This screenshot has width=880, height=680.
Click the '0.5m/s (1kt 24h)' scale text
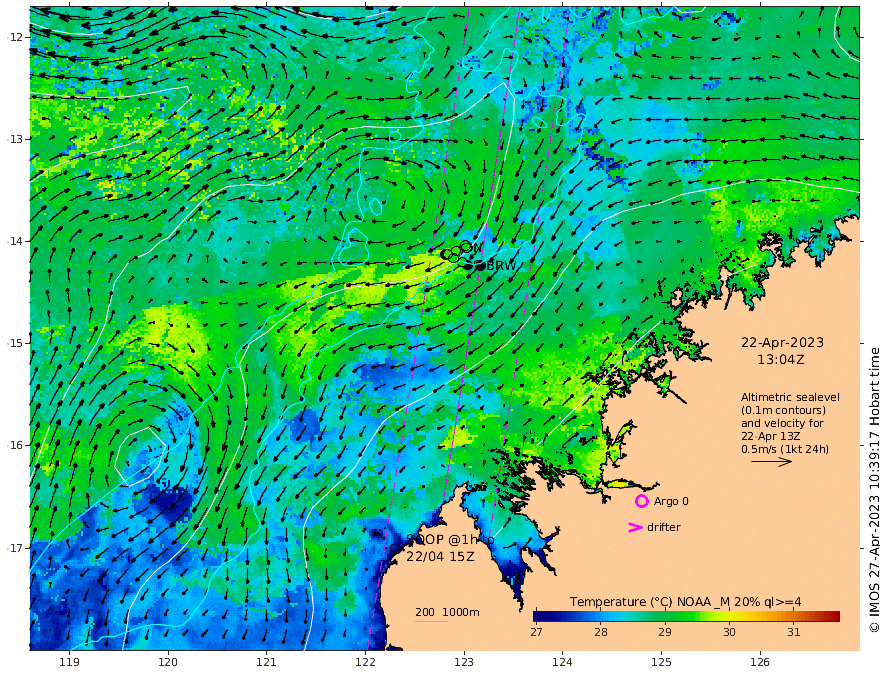[785, 449]
